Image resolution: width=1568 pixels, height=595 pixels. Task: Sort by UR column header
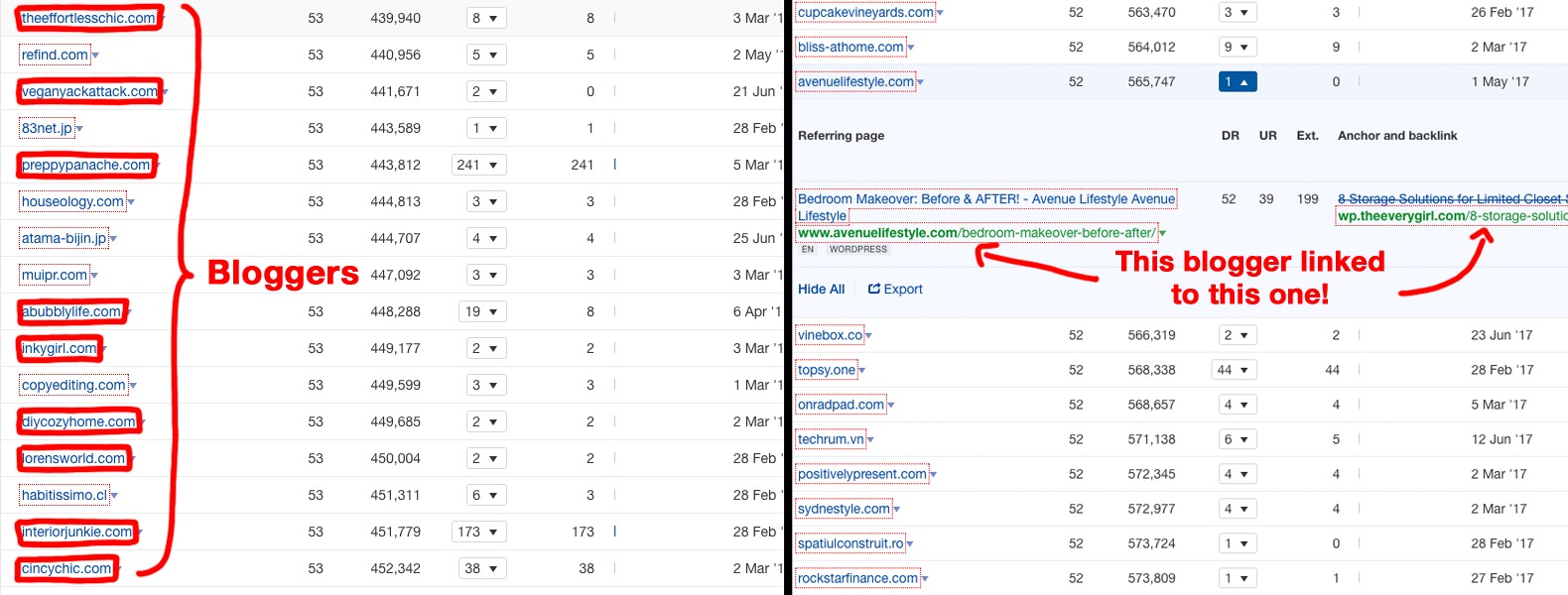tap(1267, 135)
